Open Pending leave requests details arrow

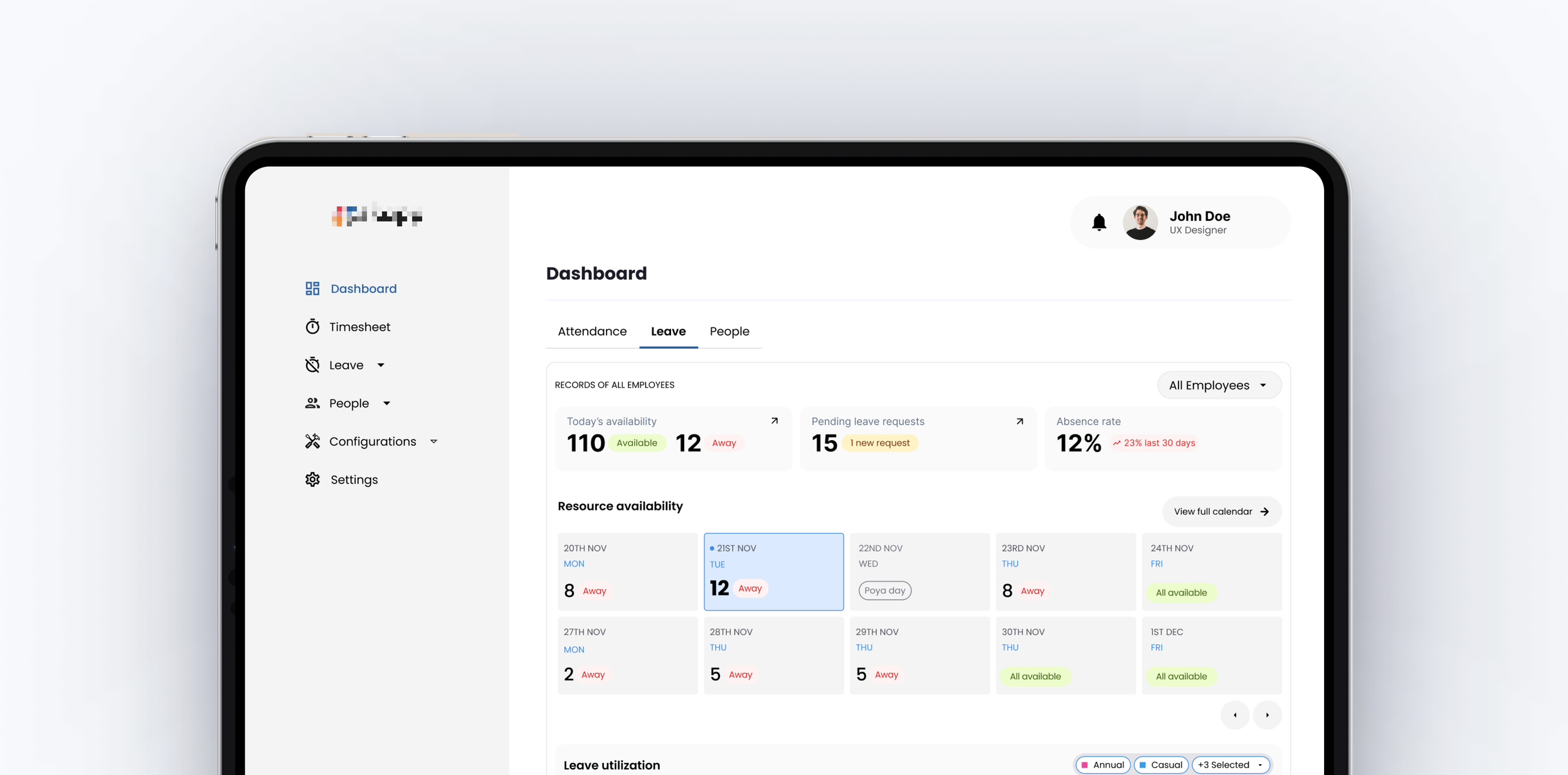(1020, 421)
